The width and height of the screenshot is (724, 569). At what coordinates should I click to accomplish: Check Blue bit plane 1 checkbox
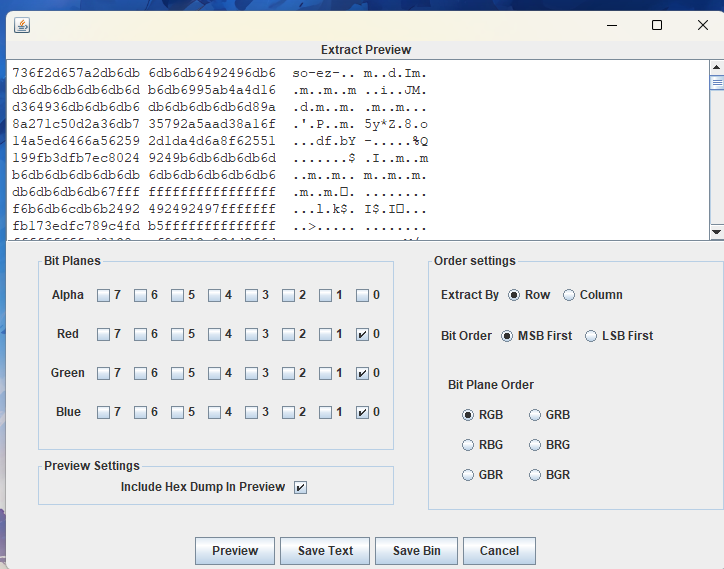click(325, 412)
